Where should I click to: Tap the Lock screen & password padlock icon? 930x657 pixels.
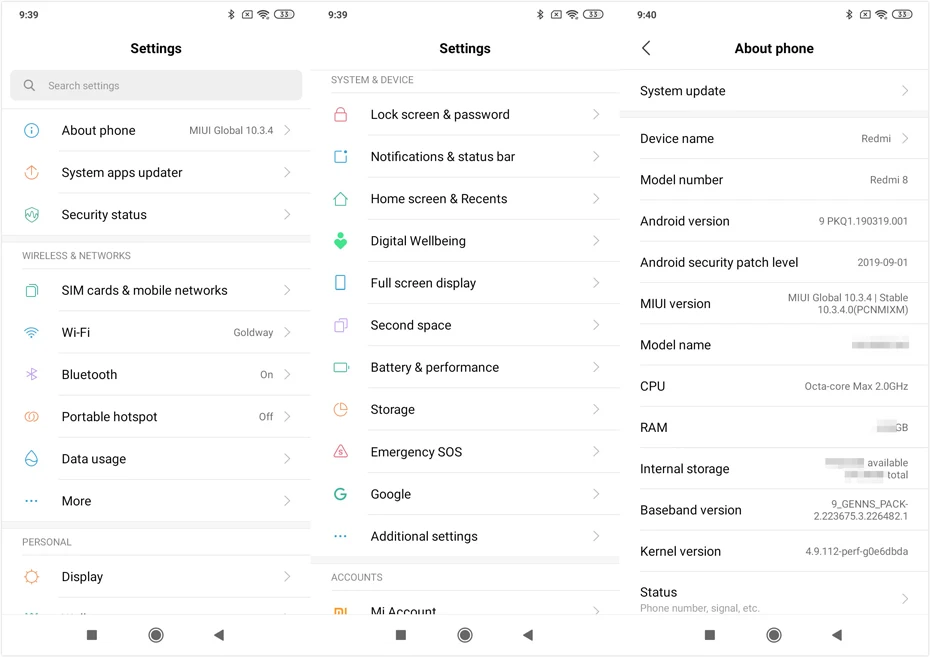[340, 114]
